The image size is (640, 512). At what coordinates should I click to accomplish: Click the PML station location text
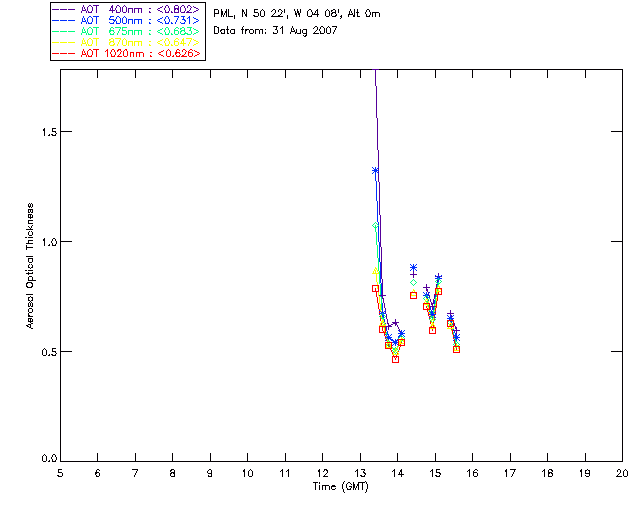tap(297, 14)
